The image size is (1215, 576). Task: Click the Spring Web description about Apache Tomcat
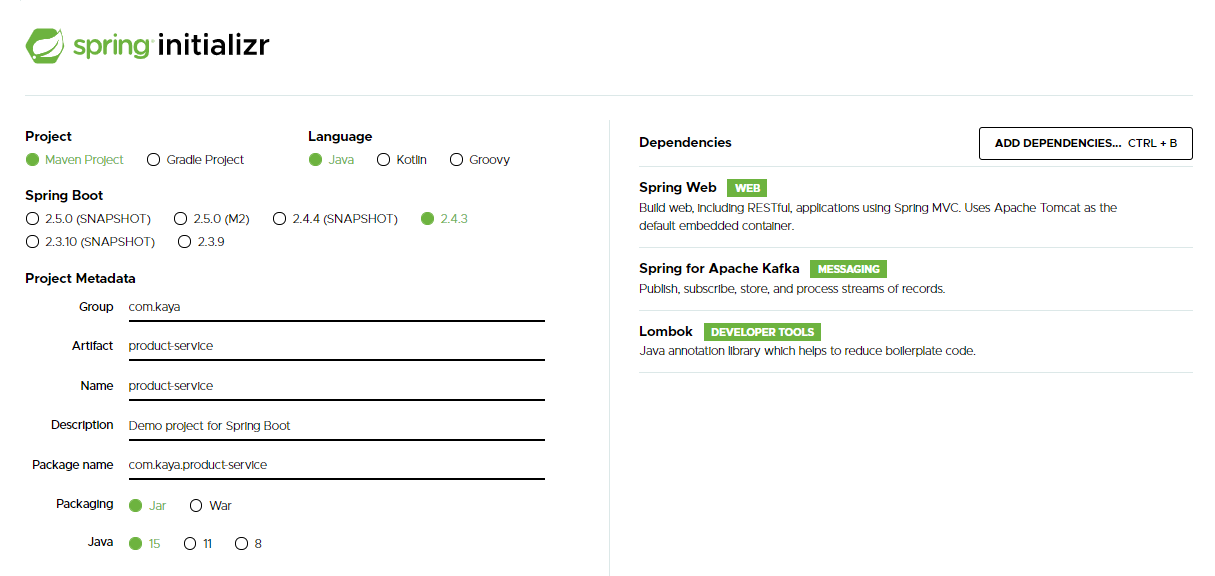coord(878,217)
